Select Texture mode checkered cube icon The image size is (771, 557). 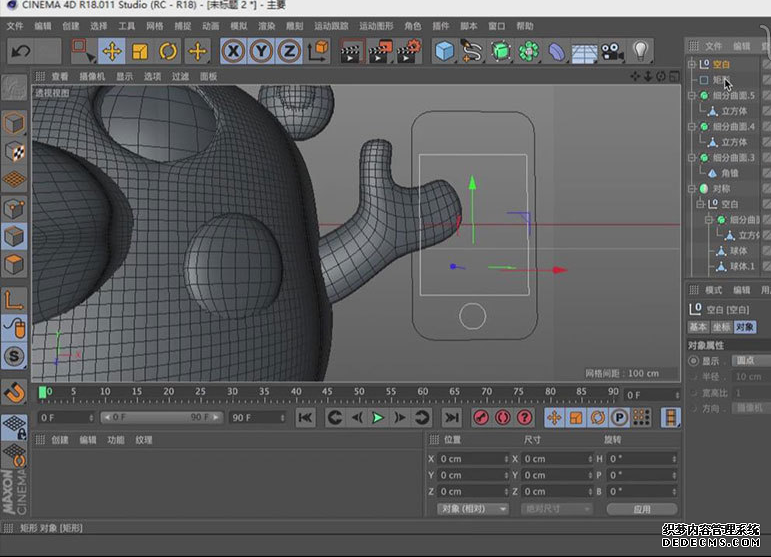(x=14, y=151)
